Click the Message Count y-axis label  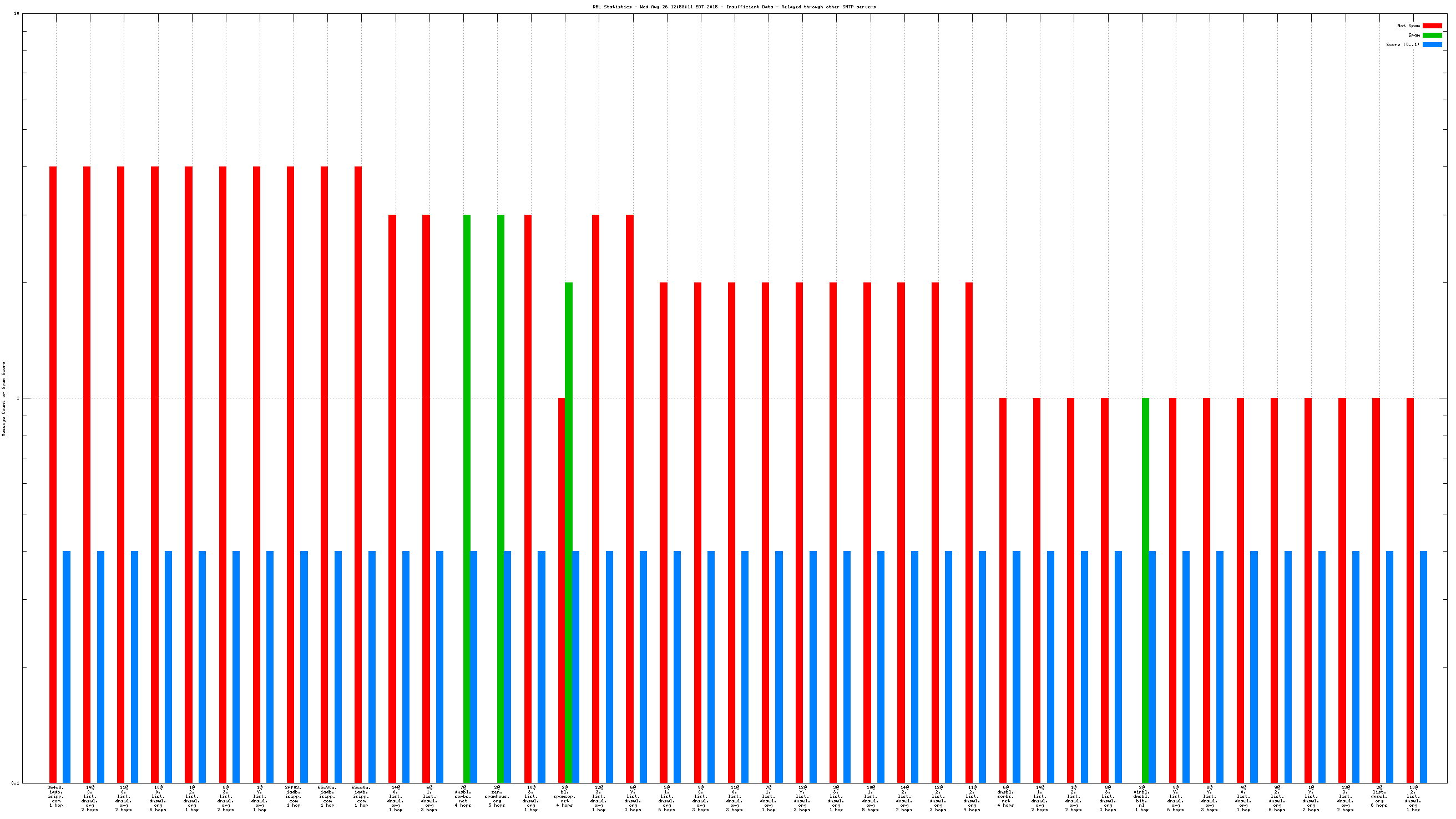tap(4, 398)
